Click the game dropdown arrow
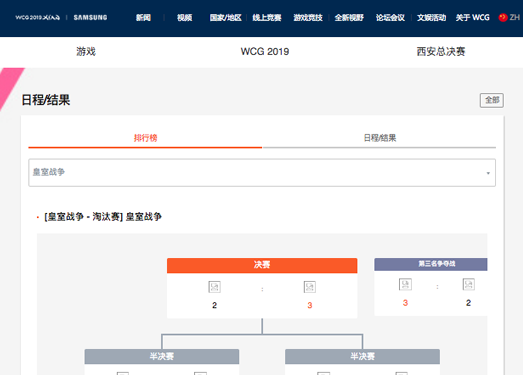The image size is (523, 375). [488, 173]
